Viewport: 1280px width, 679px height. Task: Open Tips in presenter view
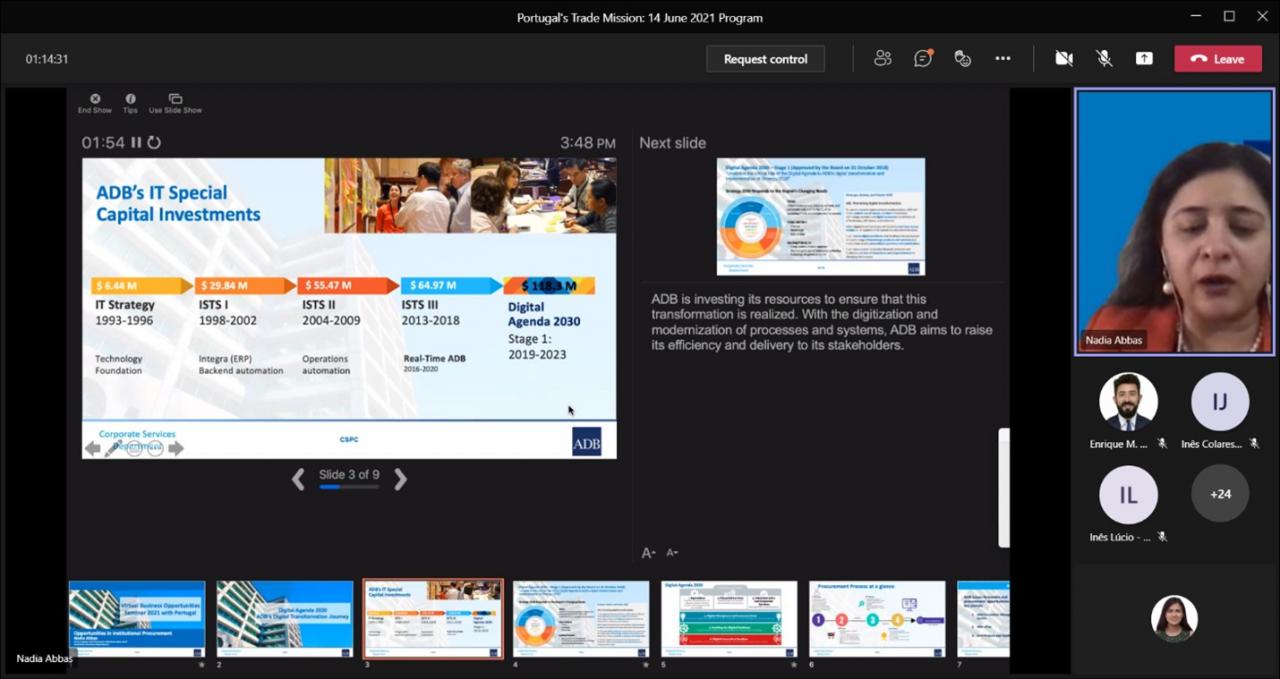tap(130, 103)
